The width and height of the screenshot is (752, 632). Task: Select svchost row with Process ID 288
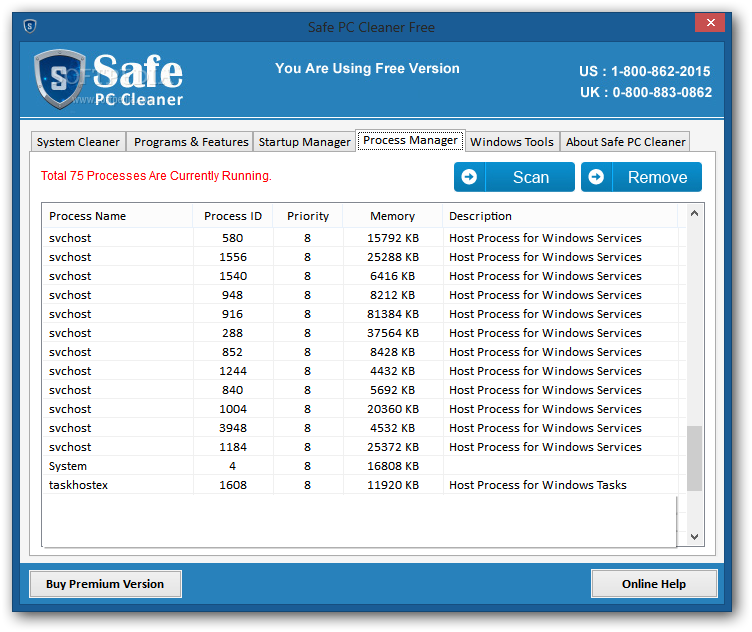pos(364,333)
